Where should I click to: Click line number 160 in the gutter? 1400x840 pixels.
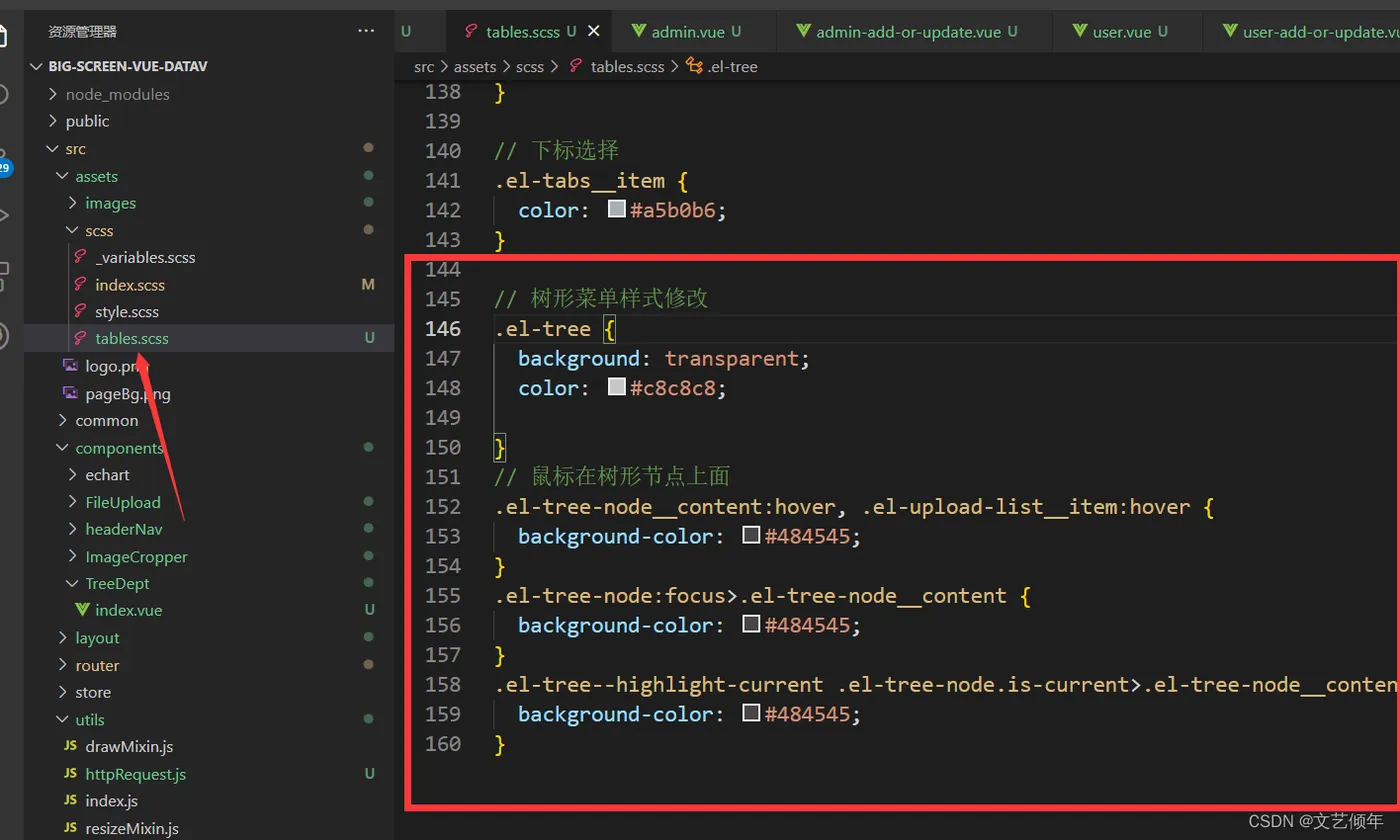pyautogui.click(x=442, y=744)
